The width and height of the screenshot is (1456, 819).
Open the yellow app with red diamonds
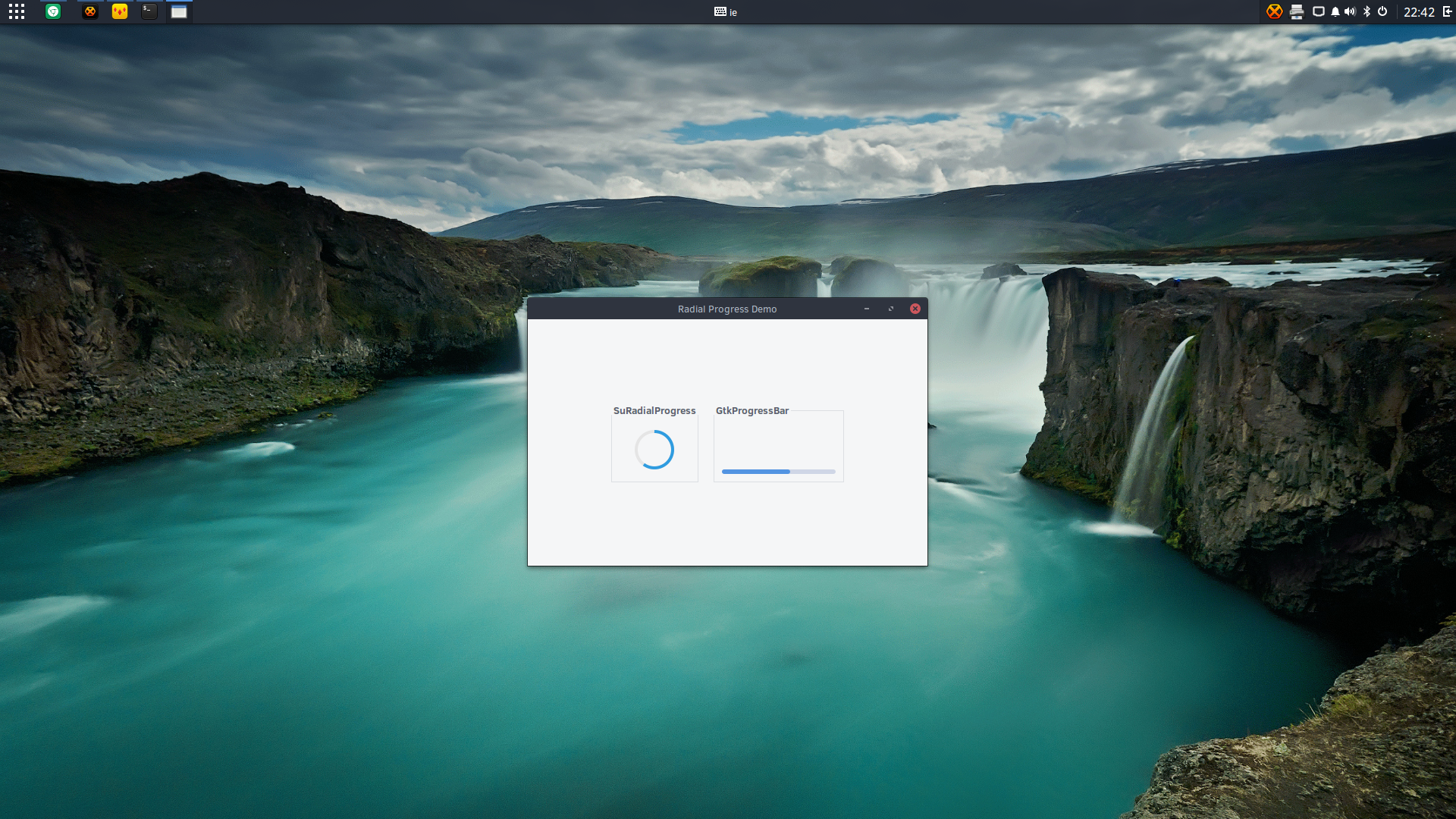pyautogui.click(x=120, y=11)
